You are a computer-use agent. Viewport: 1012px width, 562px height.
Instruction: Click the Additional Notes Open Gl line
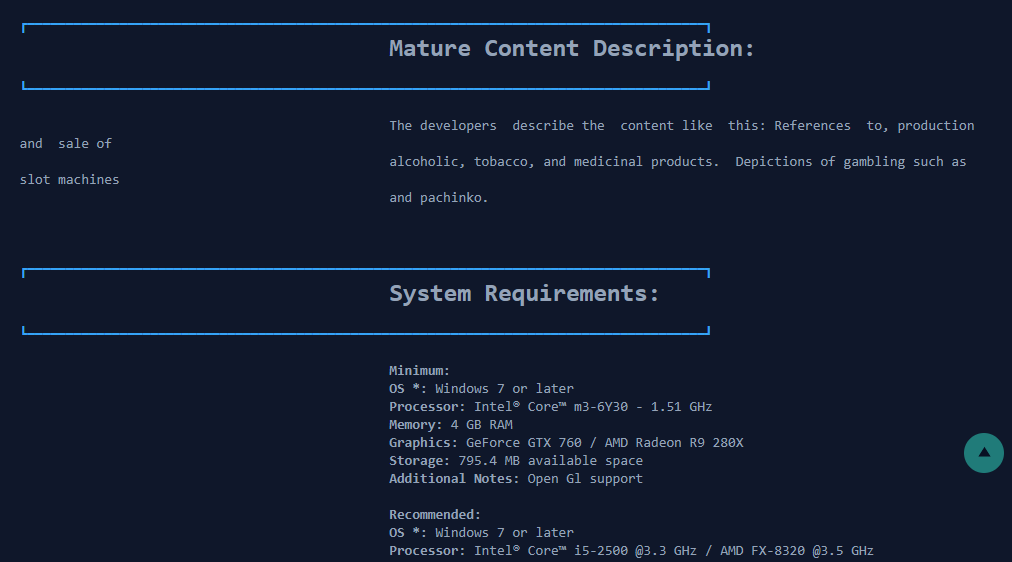click(515, 478)
